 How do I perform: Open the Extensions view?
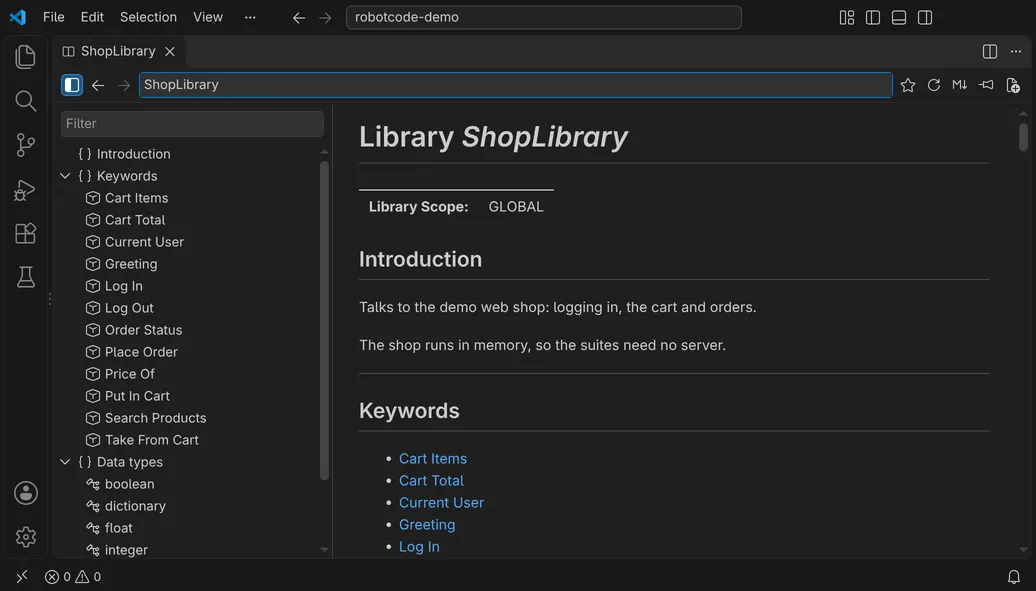tap(25, 233)
